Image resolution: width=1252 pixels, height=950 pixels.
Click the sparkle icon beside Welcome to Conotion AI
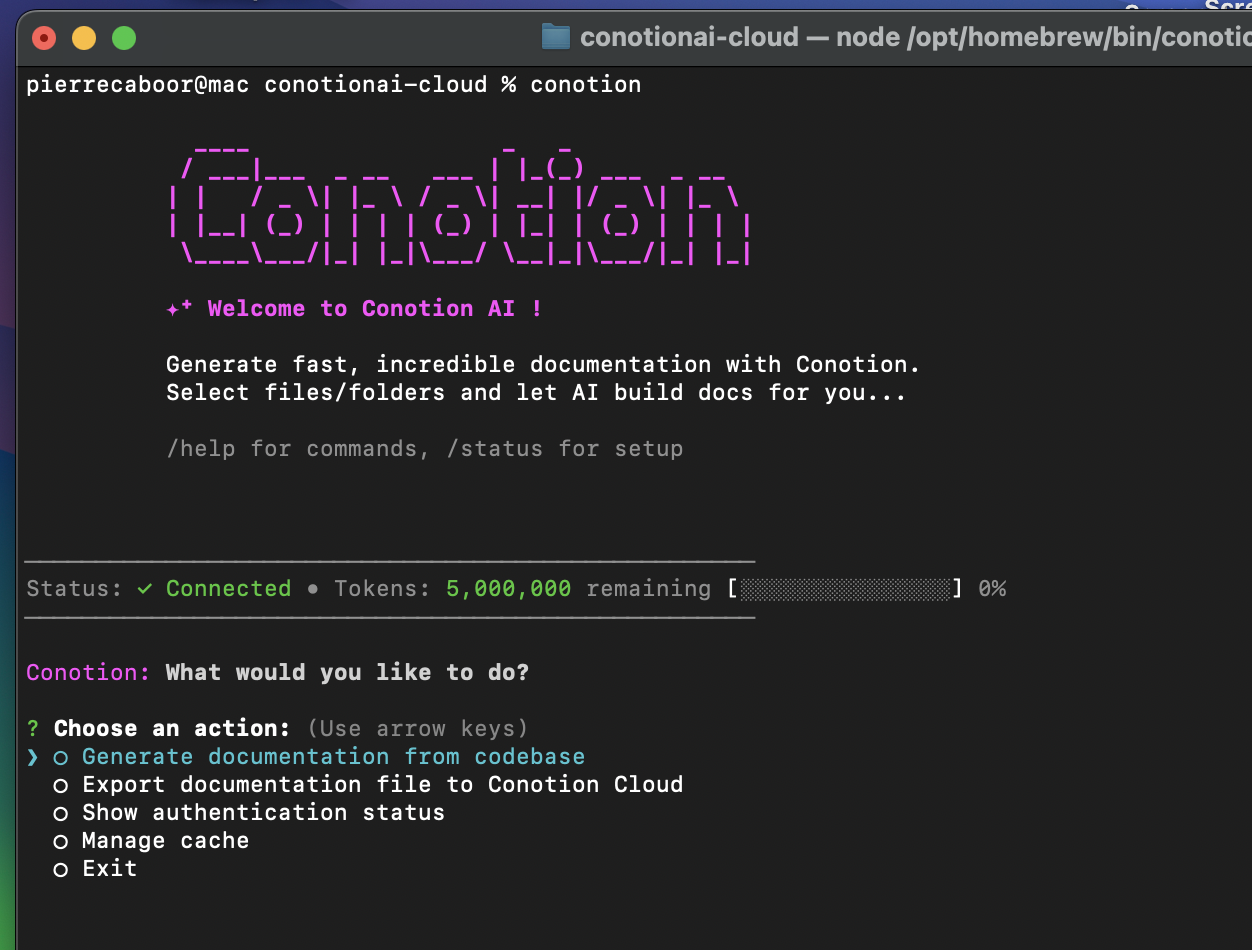(x=179, y=309)
